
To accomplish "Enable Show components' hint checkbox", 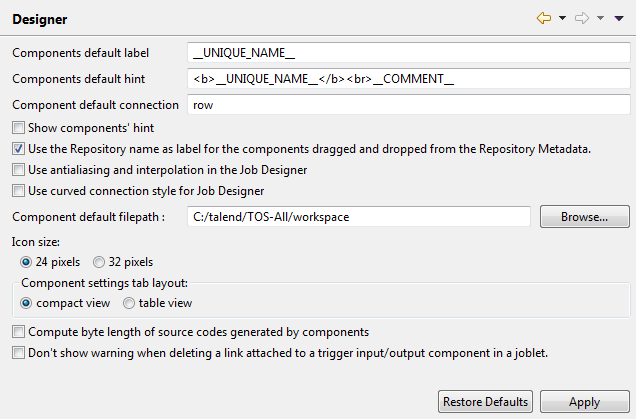I will [x=19, y=128].
